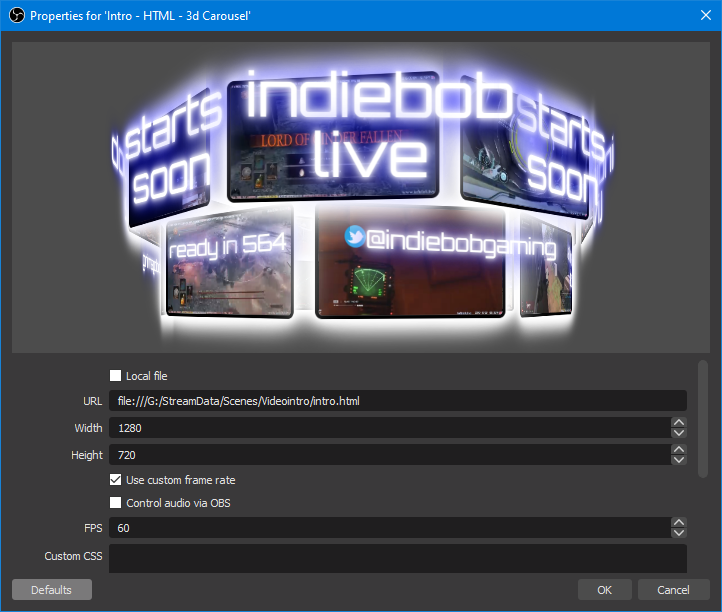Image resolution: width=722 pixels, height=612 pixels.
Task: Decrease FPS with down arrow
Action: (679, 533)
